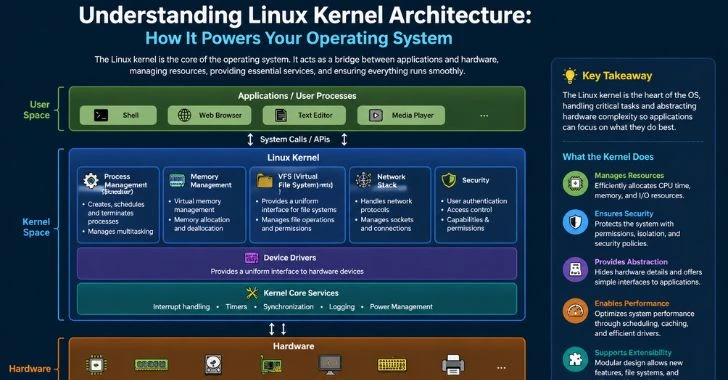Click the Text Editor label text
This screenshot has width=728, height=380.
point(315,115)
